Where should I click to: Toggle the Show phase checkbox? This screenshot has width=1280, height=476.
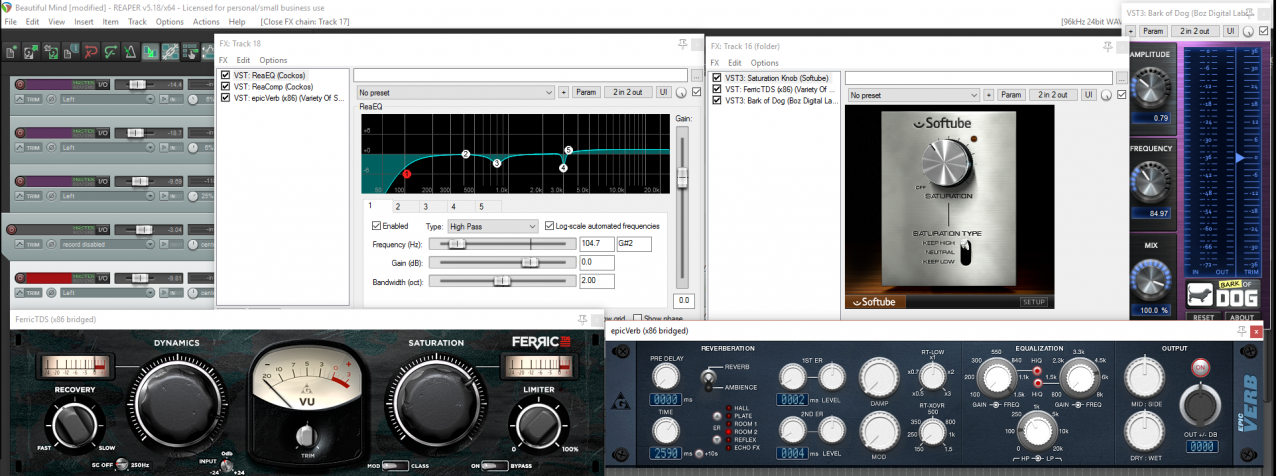[638, 318]
